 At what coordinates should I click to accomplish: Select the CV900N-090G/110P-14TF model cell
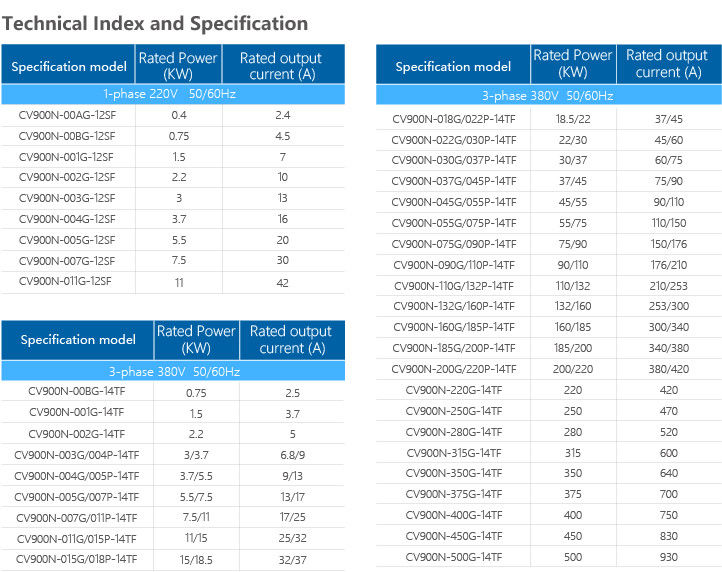click(453, 264)
